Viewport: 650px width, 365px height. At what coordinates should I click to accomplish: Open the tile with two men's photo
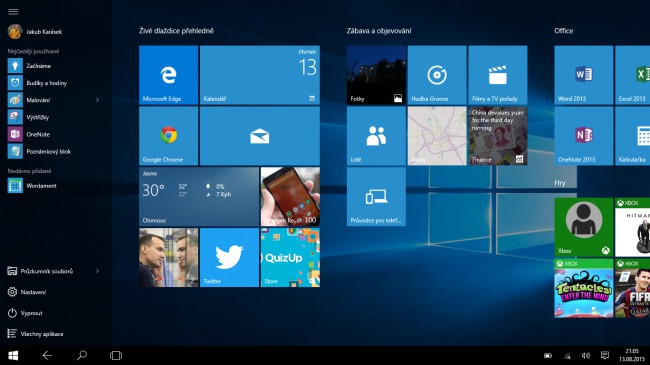[x=168, y=258]
